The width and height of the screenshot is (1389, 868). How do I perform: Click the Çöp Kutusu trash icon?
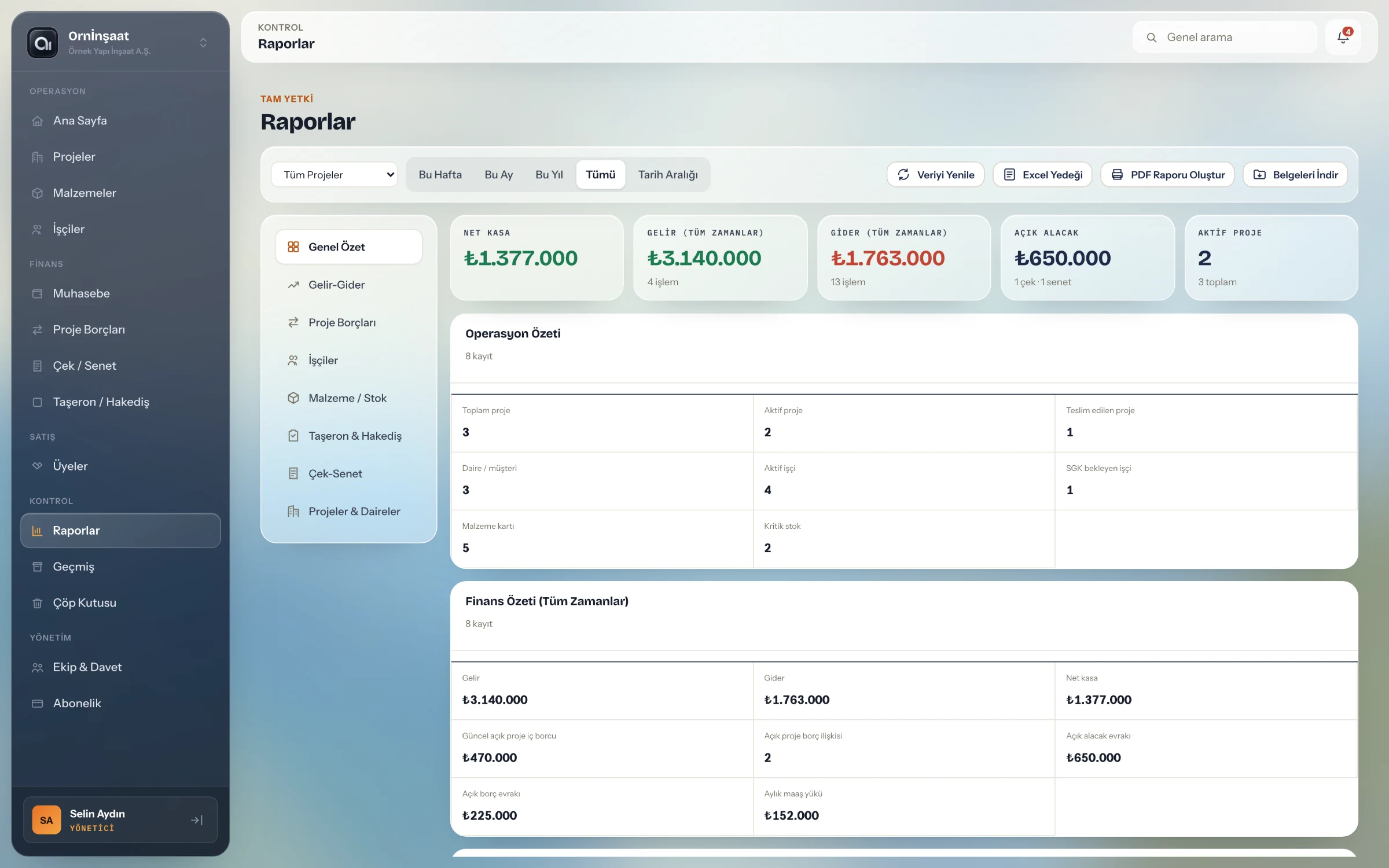38,603
